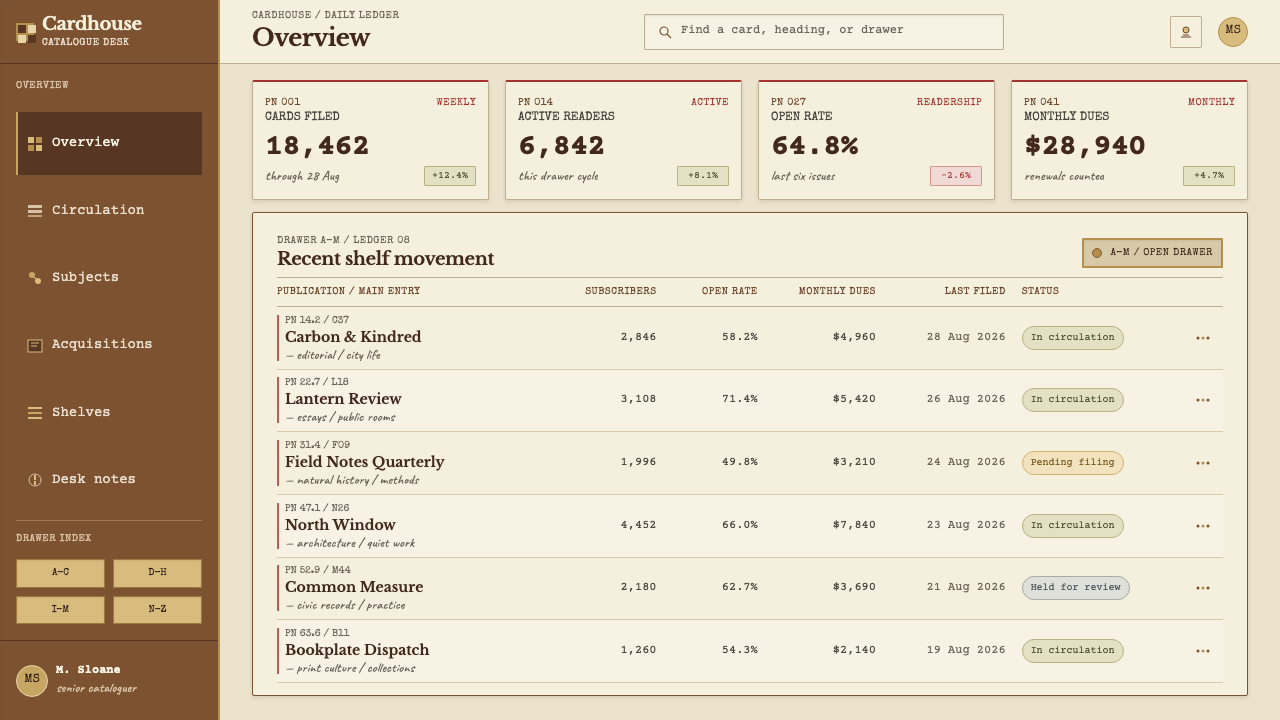Click the magnifier icon in the search bar
Screen dimensions: 1280x720
click(x=665, y=32)
